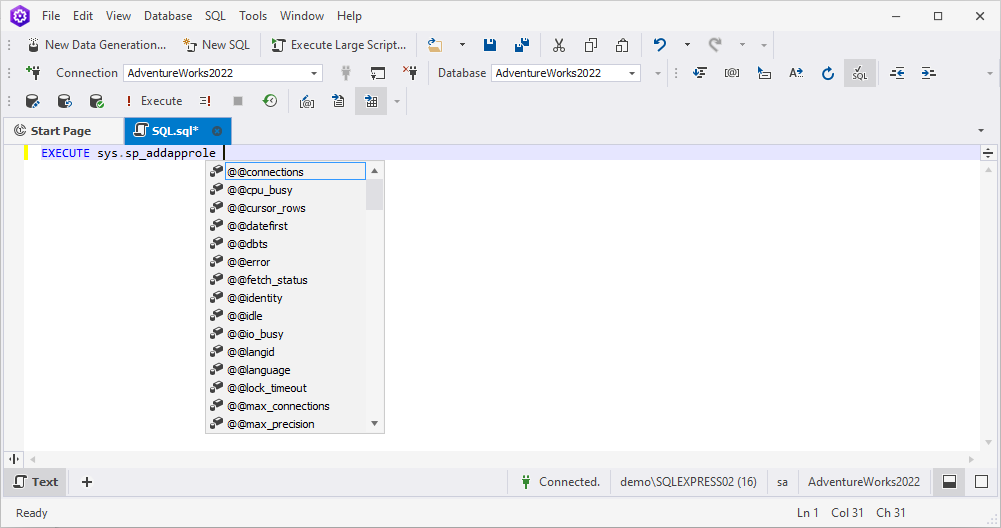Click the database with pencil icon
This screenshot has width=1001, height=528.
(x=32, y=101)
